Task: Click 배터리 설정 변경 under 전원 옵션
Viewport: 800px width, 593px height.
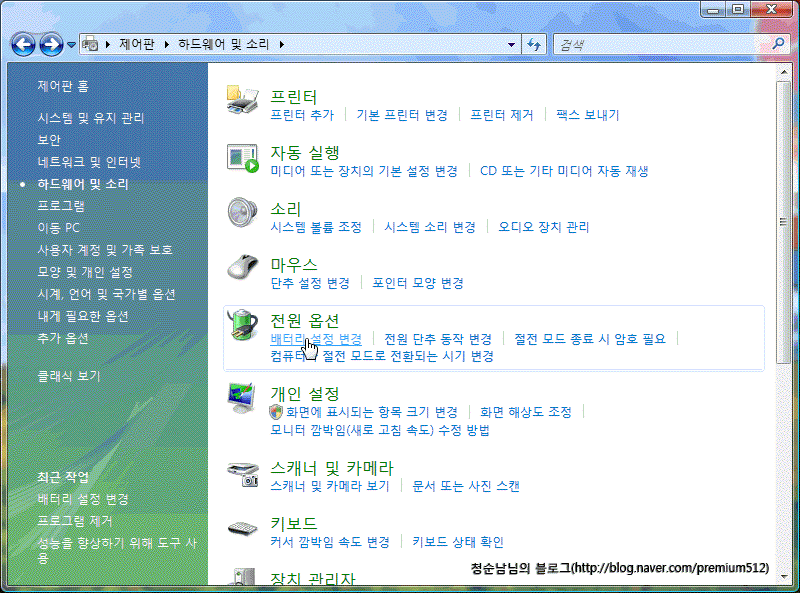Action: (316, 339)
